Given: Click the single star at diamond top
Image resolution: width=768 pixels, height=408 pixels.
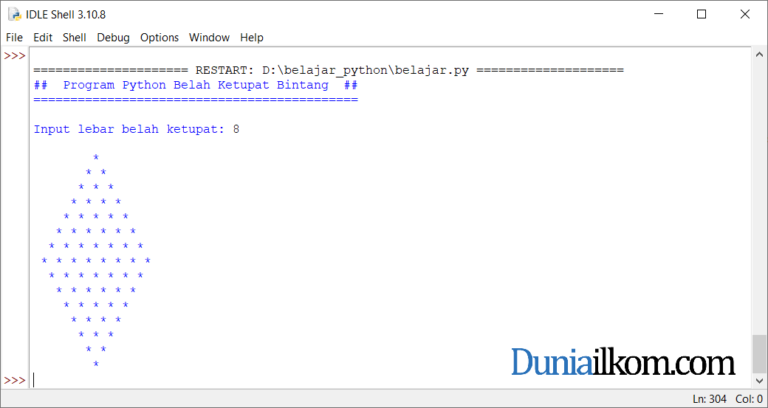Looking at the screenshot, I should click(96, 157).
